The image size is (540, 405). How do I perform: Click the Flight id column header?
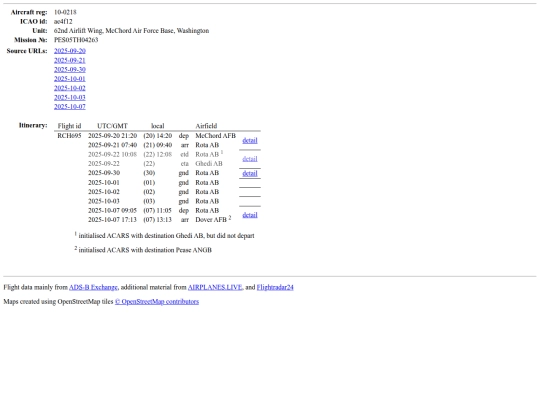point(69,126)
